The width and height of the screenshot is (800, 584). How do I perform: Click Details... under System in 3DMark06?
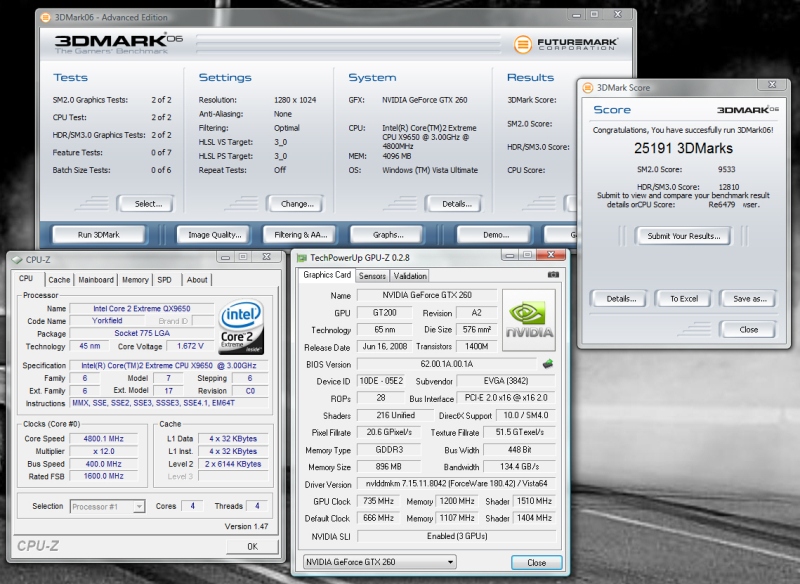pyautogui.click(x=454, y=204)
